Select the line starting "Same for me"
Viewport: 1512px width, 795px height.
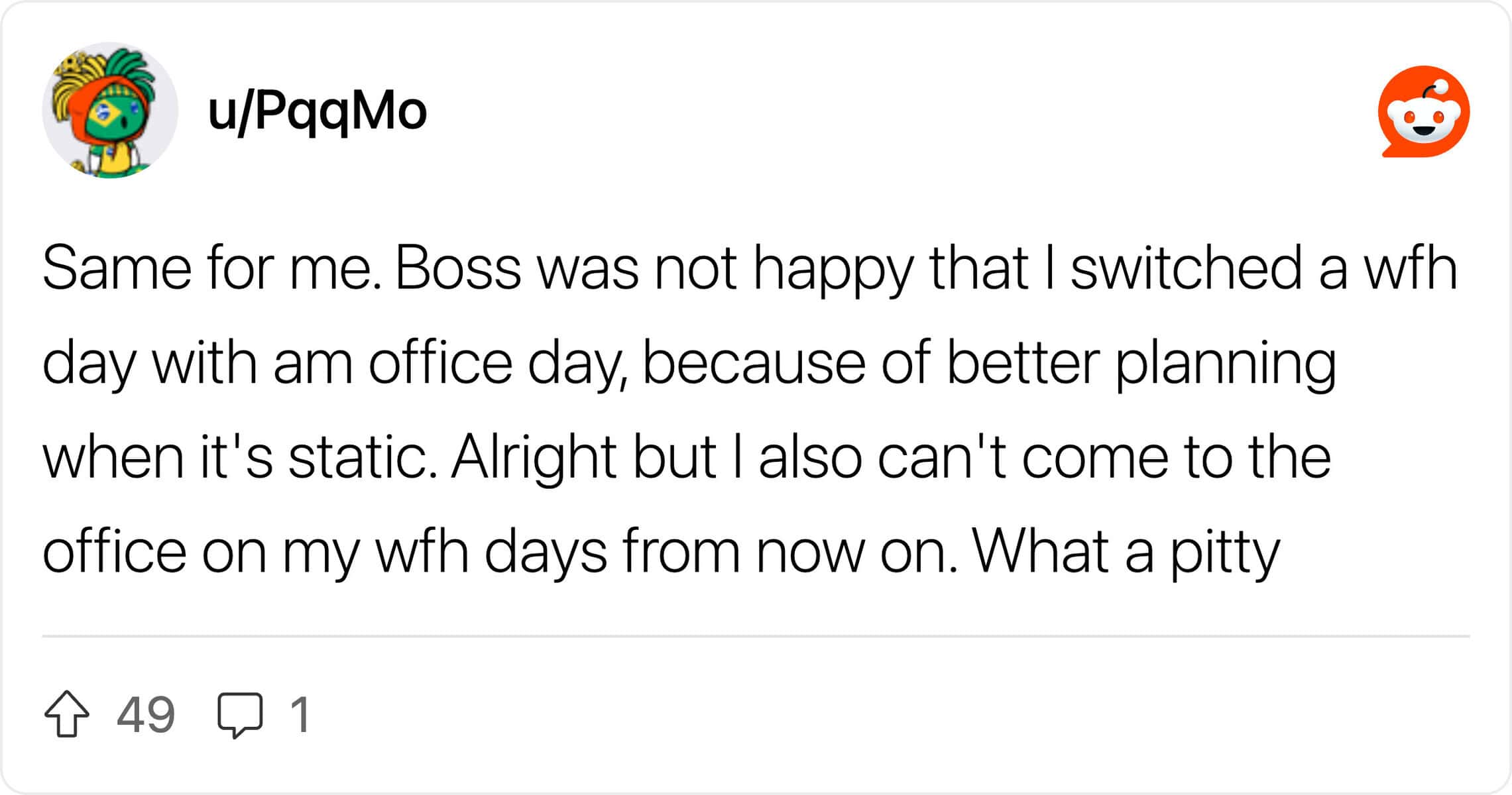point(750,269)
